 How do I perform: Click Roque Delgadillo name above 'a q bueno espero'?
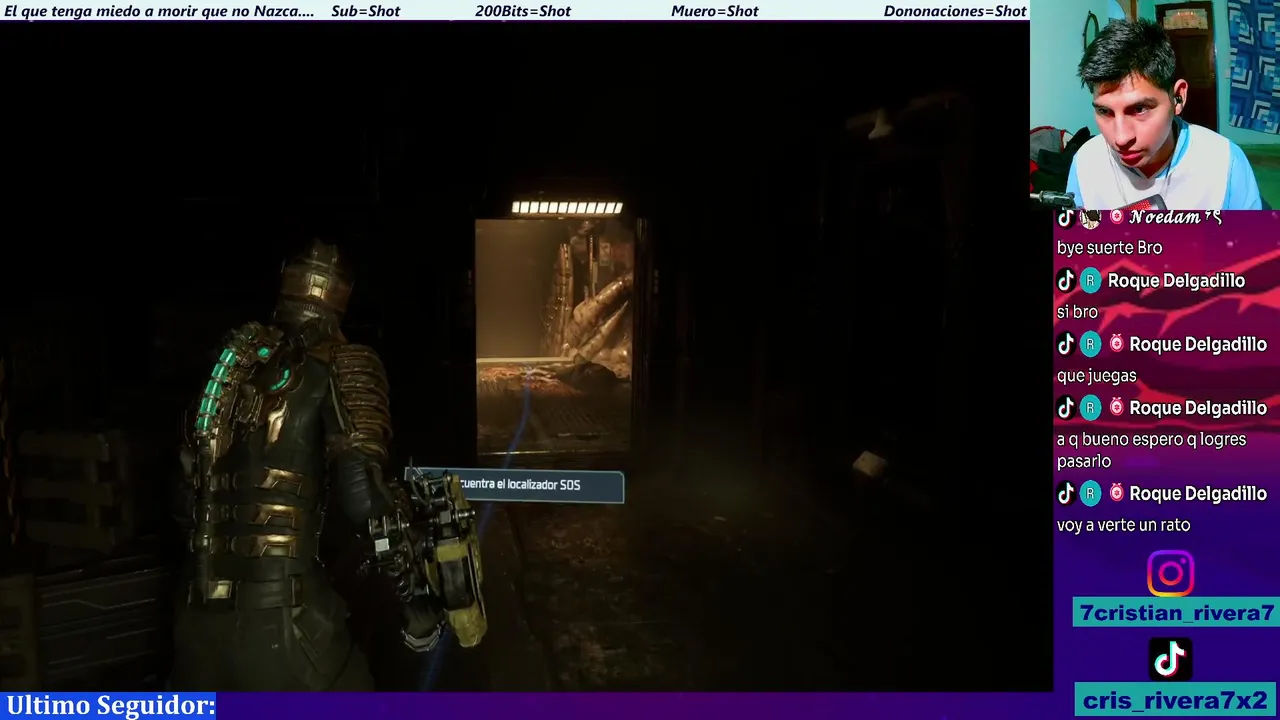1198,408
